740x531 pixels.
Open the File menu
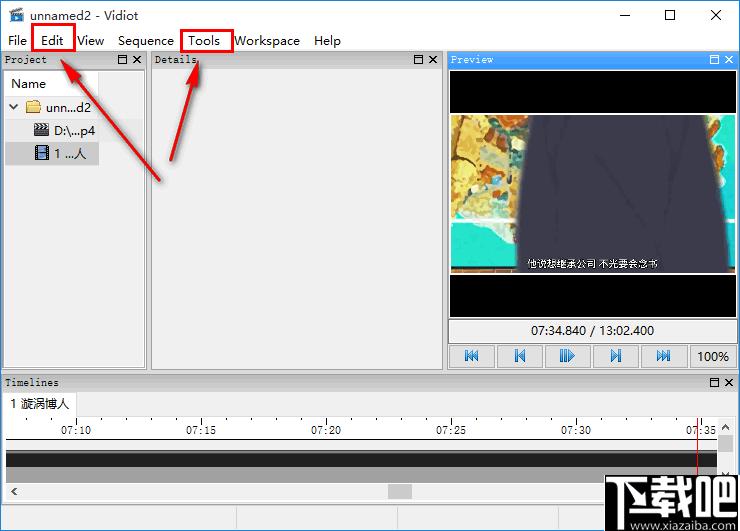pos(17,41)
